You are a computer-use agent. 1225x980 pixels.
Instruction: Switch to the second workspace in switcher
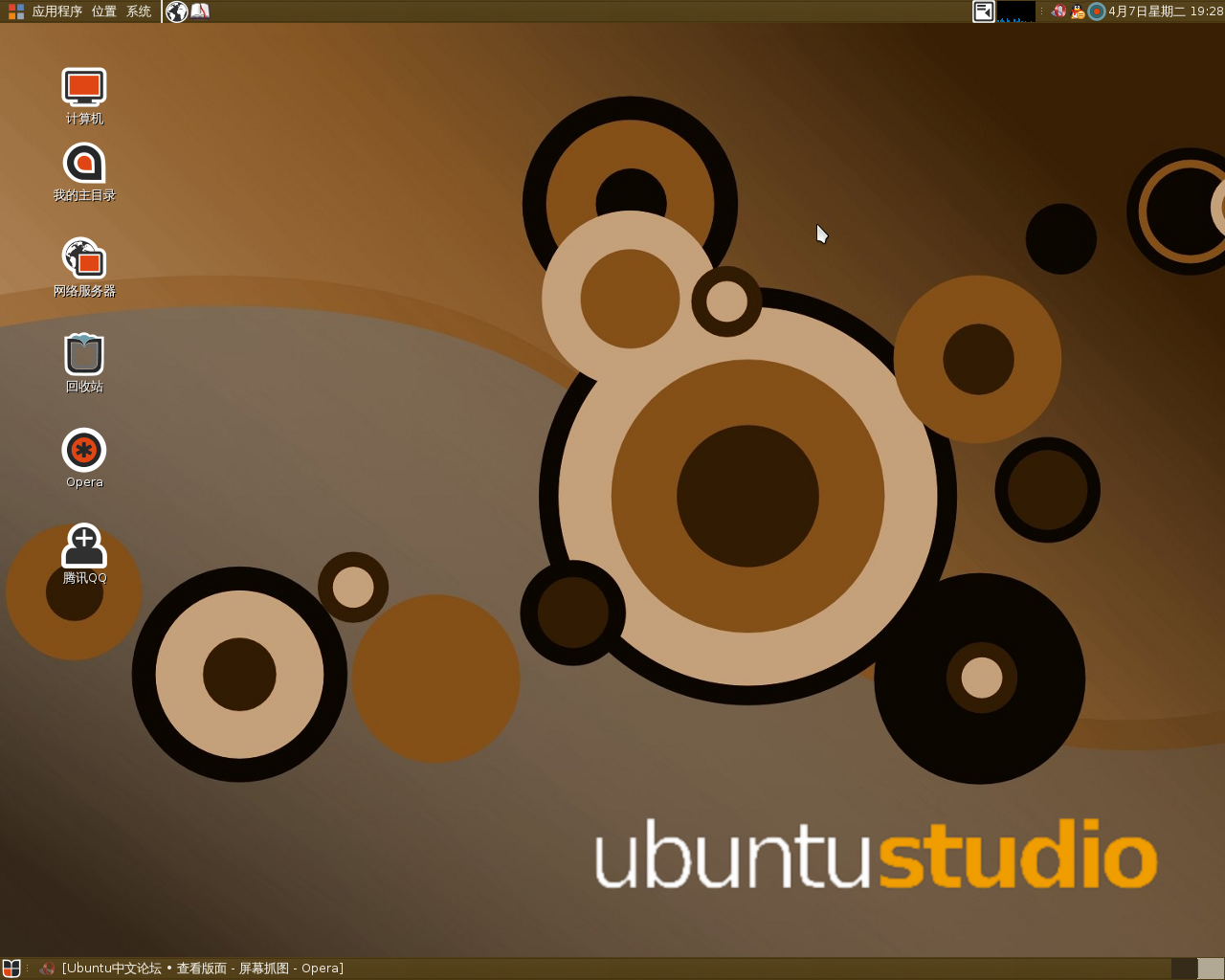click(x=1211, y=969)
